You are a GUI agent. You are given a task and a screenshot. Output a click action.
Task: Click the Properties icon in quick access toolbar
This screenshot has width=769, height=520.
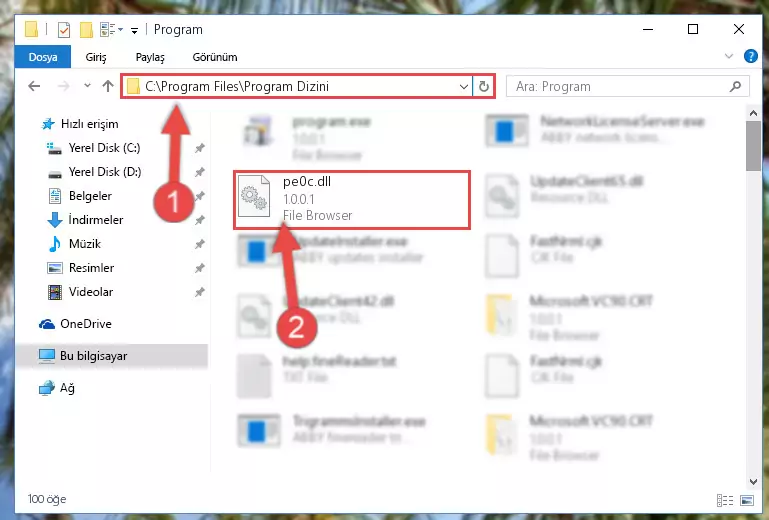[x=64, y=30]
